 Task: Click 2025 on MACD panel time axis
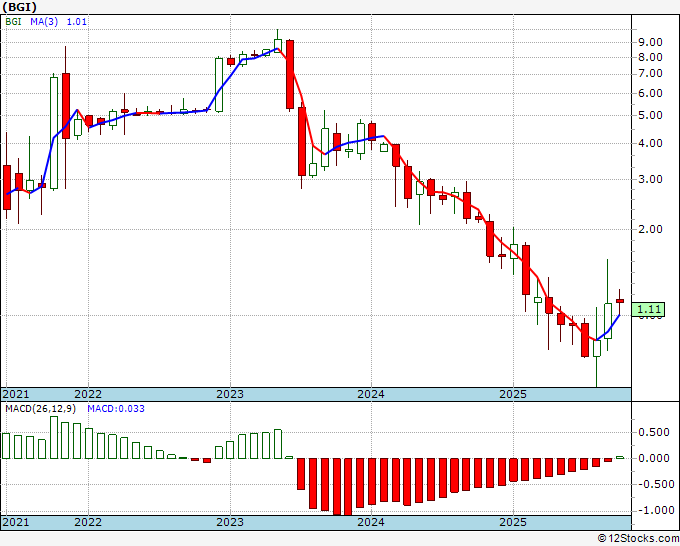[x=513, y=522]
